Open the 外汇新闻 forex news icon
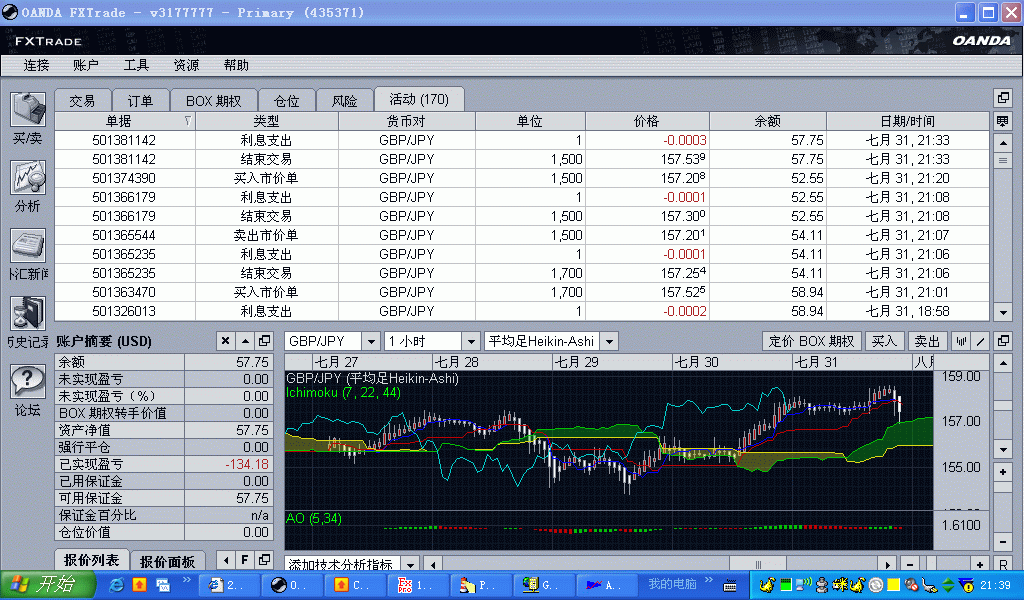The height and width of the screenshot is (600, 1024). (x=27, y=247)
